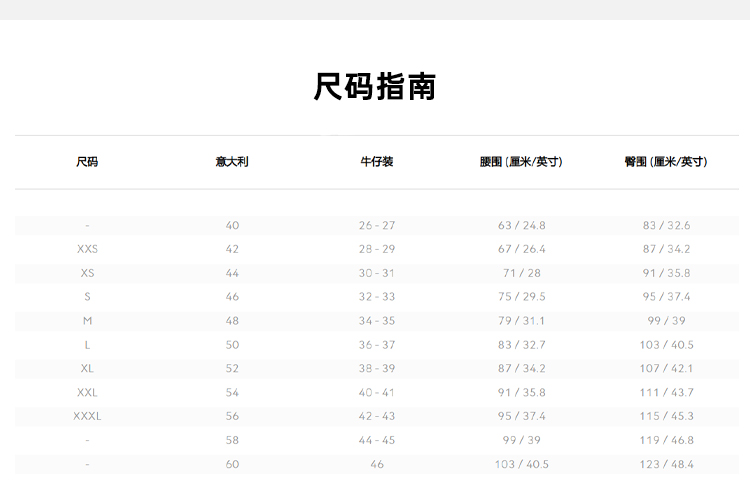
Task: Click Italian size 54 cell
Action: click(232, 393)
